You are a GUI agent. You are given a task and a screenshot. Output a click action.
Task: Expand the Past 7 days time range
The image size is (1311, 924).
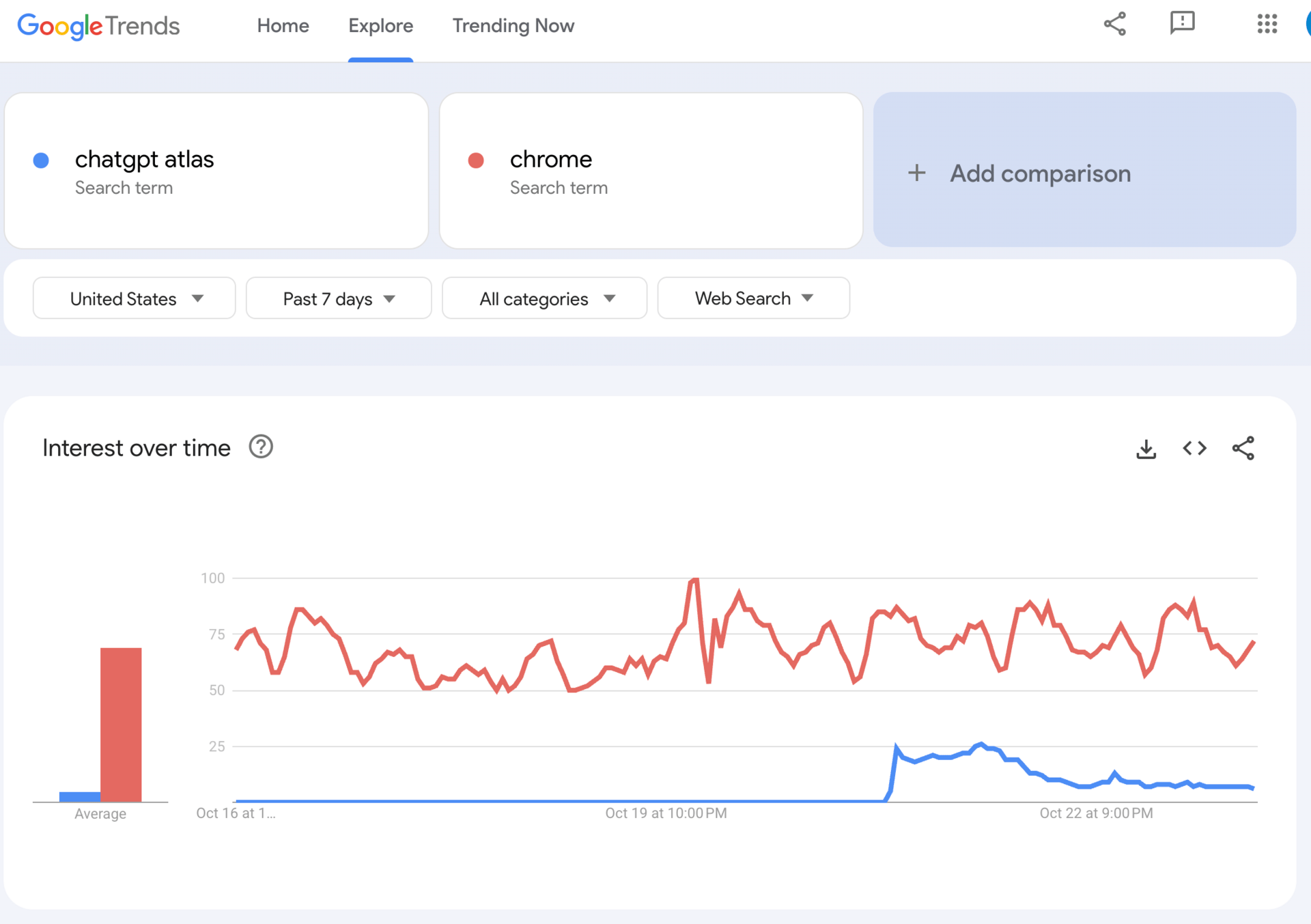339,298
